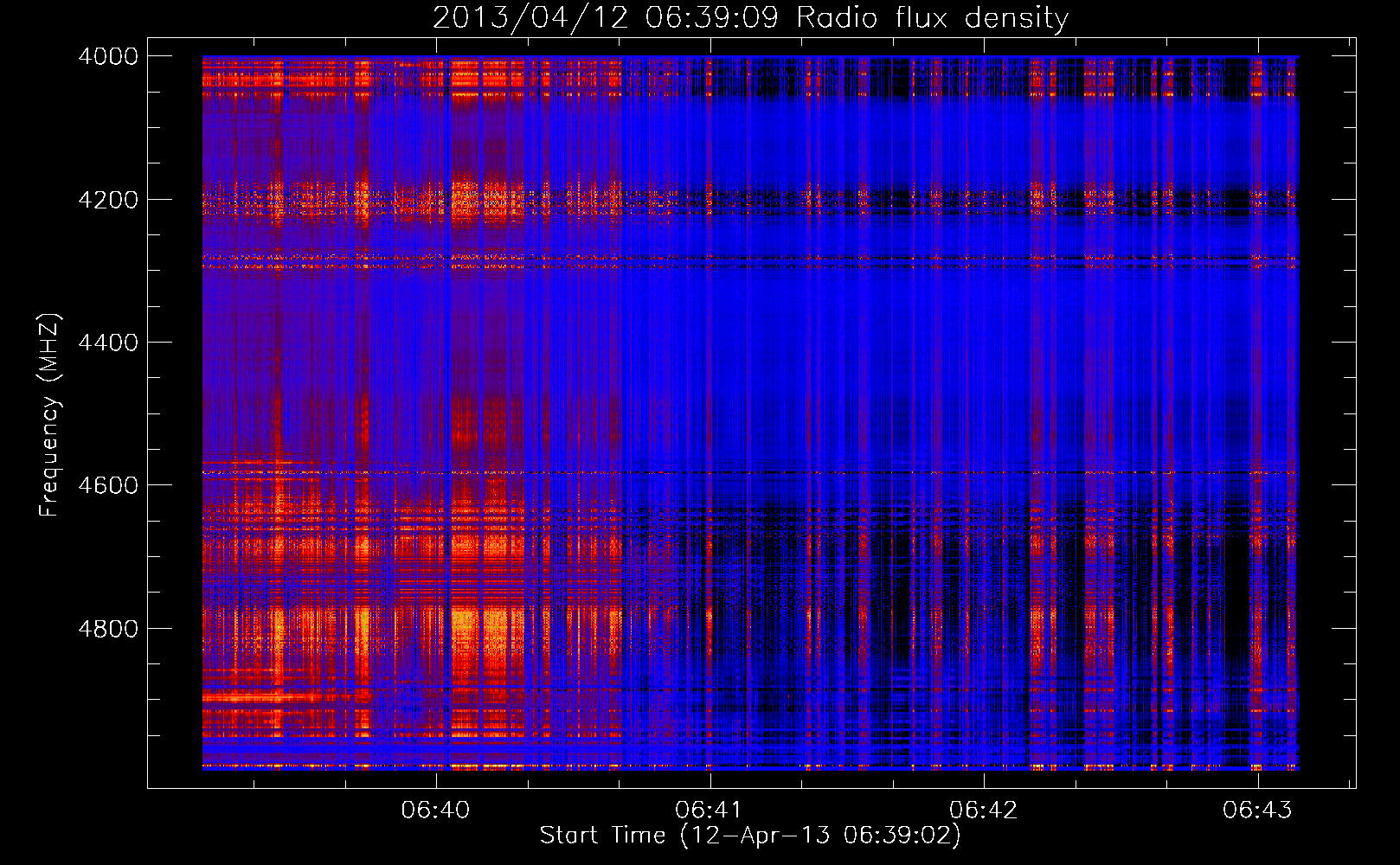
Task: Click the 4600 frequency tick label
Action: click(x=108, y=485)
